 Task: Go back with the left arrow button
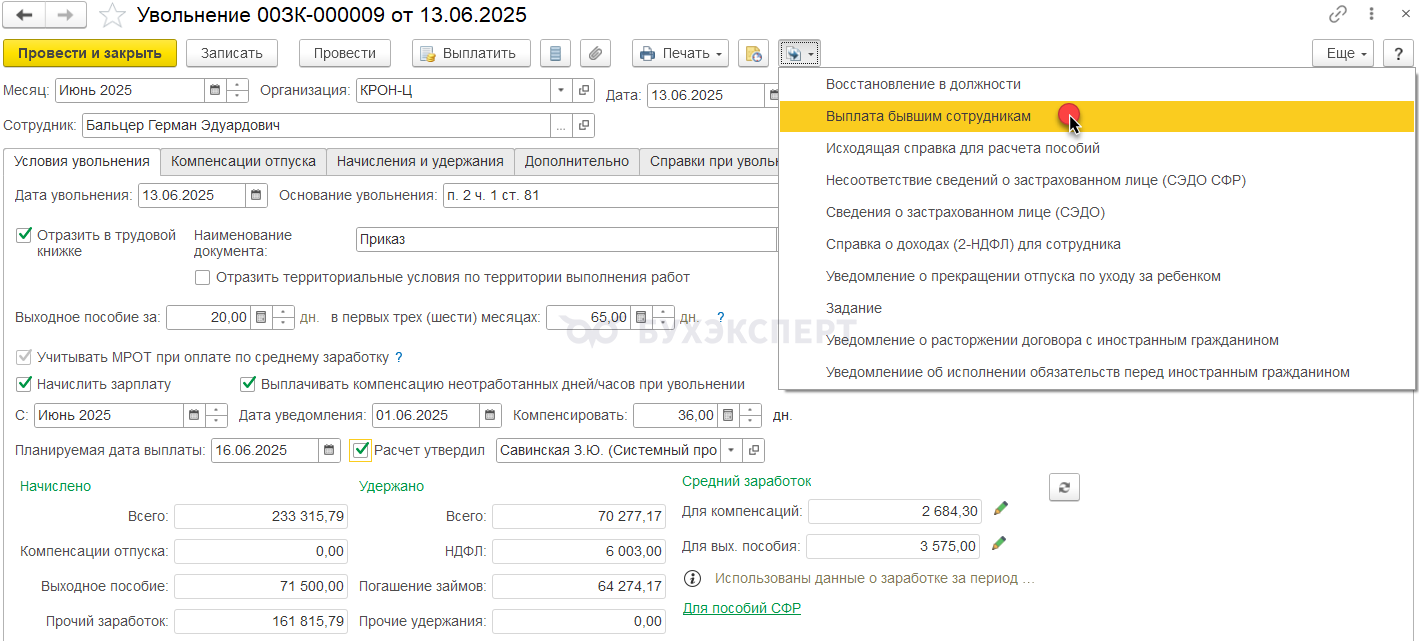(25, 15)
